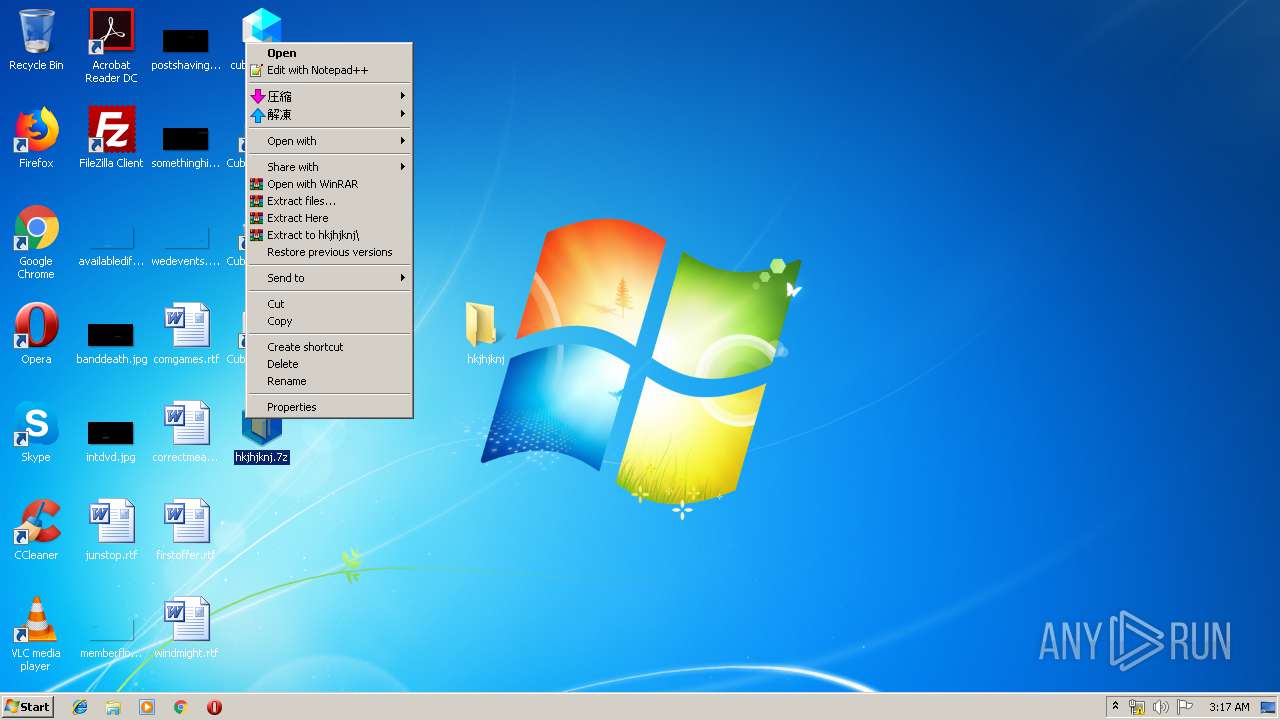
Task: Launch Acrobat Reader DC shortcut
Action: 111,45
